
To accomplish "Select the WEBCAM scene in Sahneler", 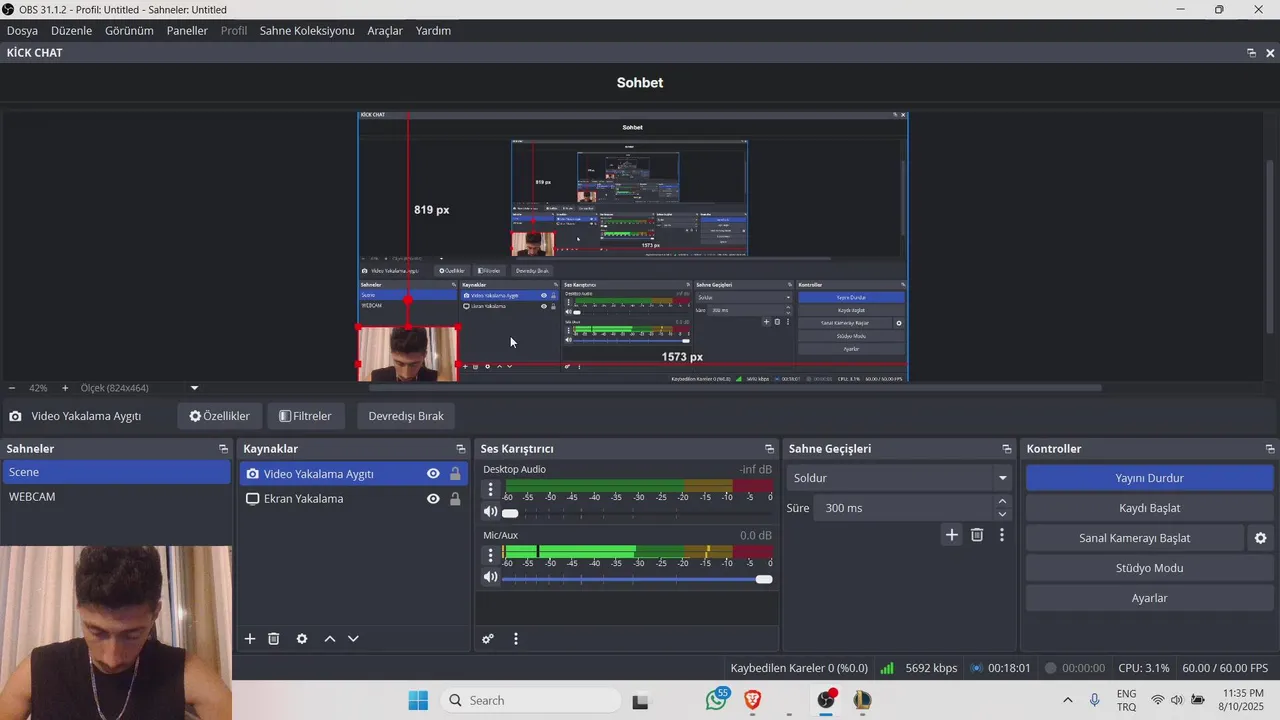I will (116, 497).
